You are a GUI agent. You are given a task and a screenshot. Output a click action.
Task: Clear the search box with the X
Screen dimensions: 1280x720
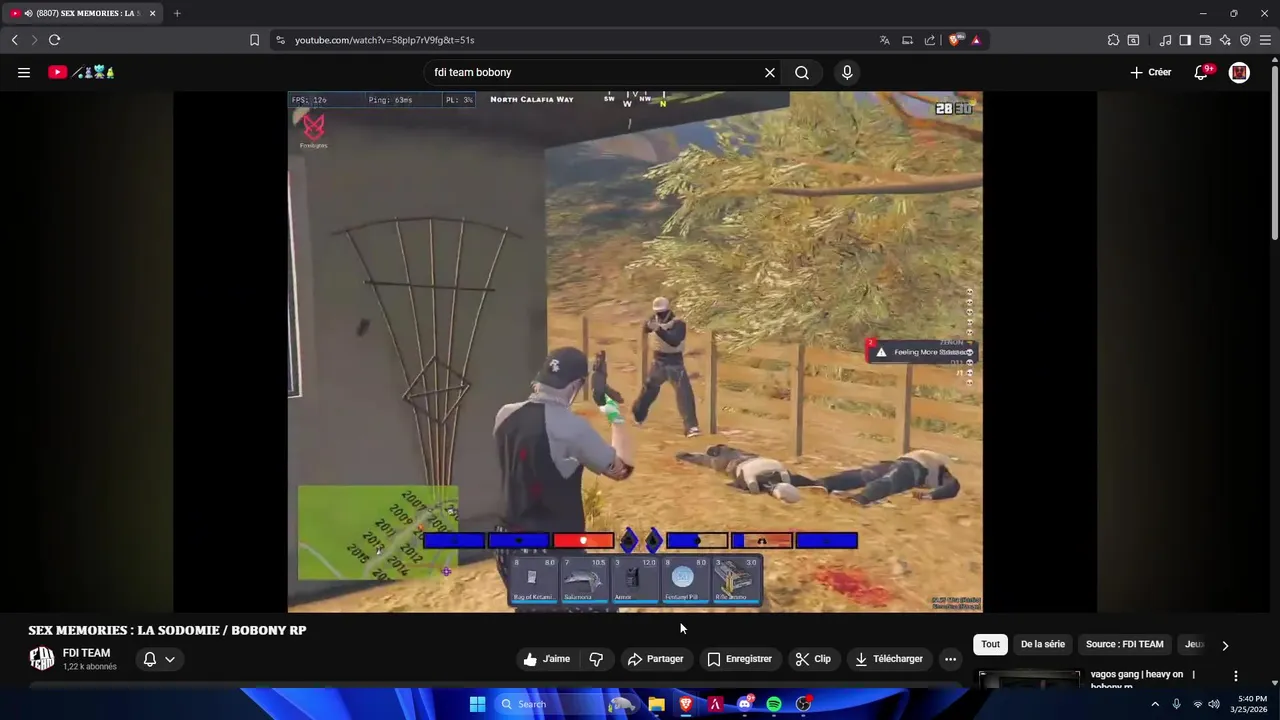pyautogui.click(x=770, y=72)
